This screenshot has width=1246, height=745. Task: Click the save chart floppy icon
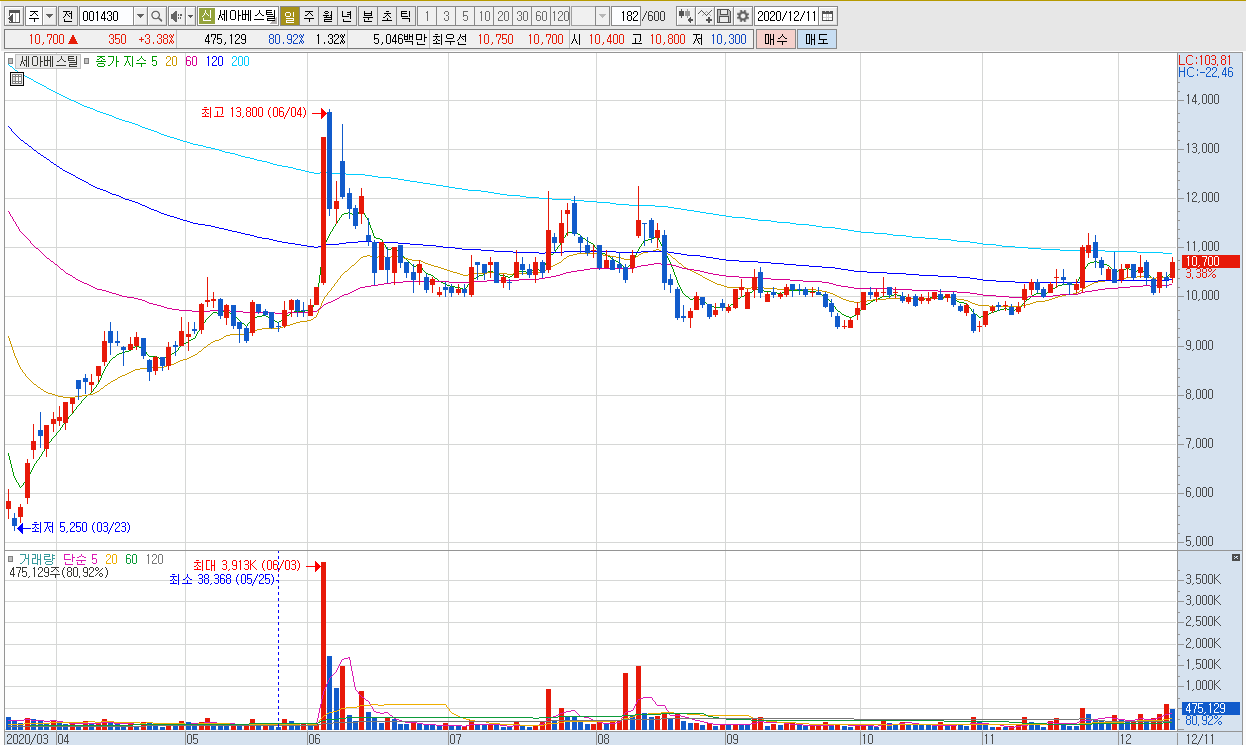coord(724,16)
